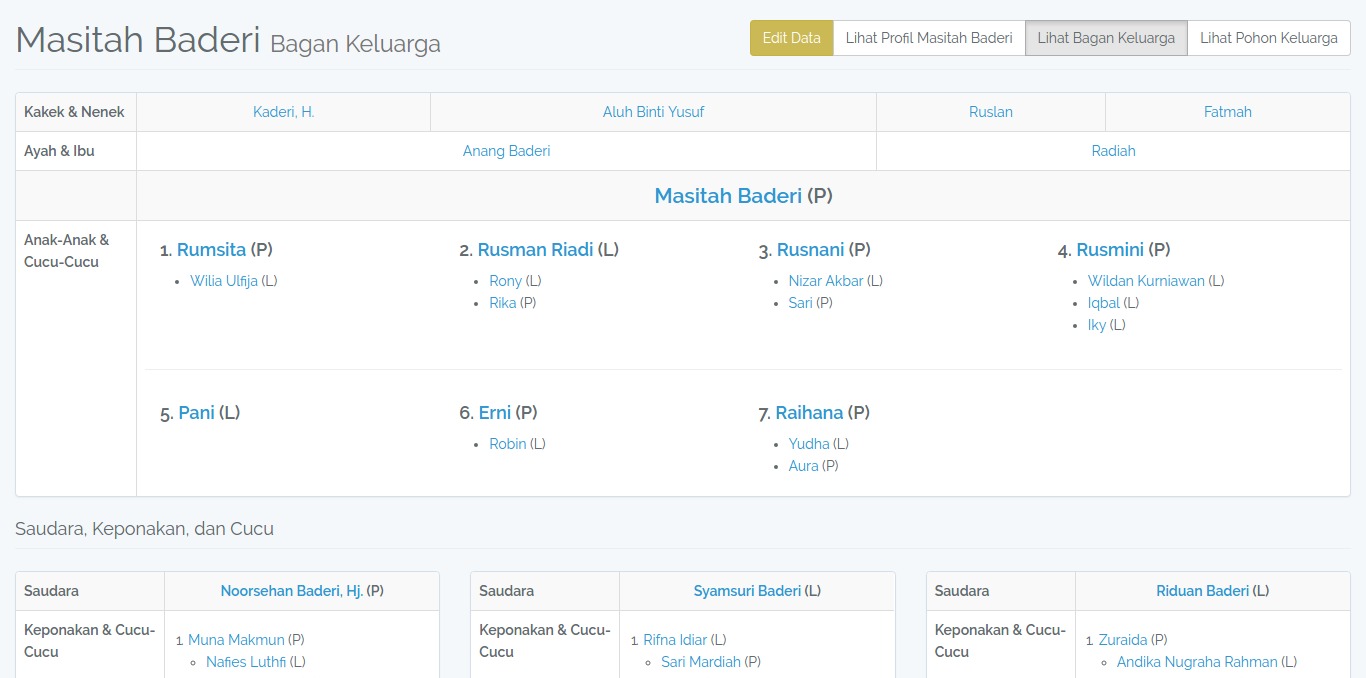Open first child Rumsita's chart

pos(211,250)
